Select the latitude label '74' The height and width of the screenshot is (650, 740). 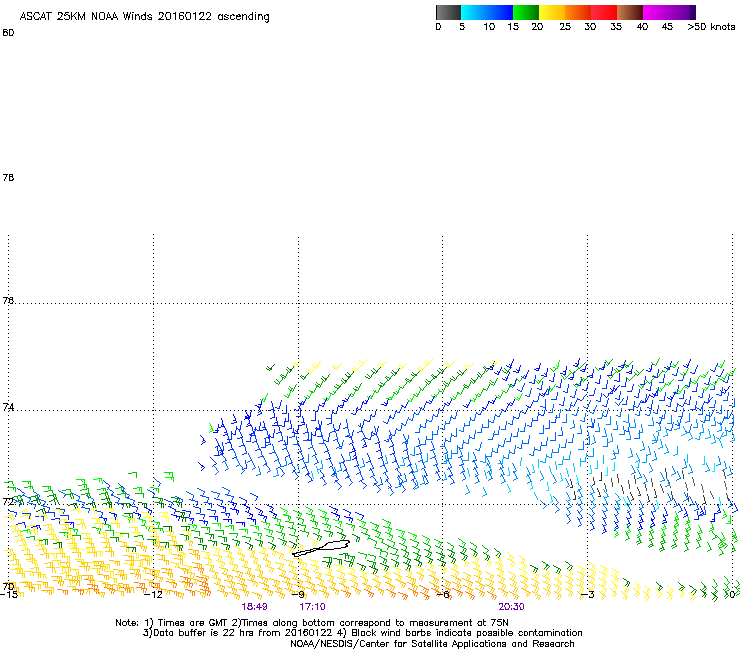8,407
